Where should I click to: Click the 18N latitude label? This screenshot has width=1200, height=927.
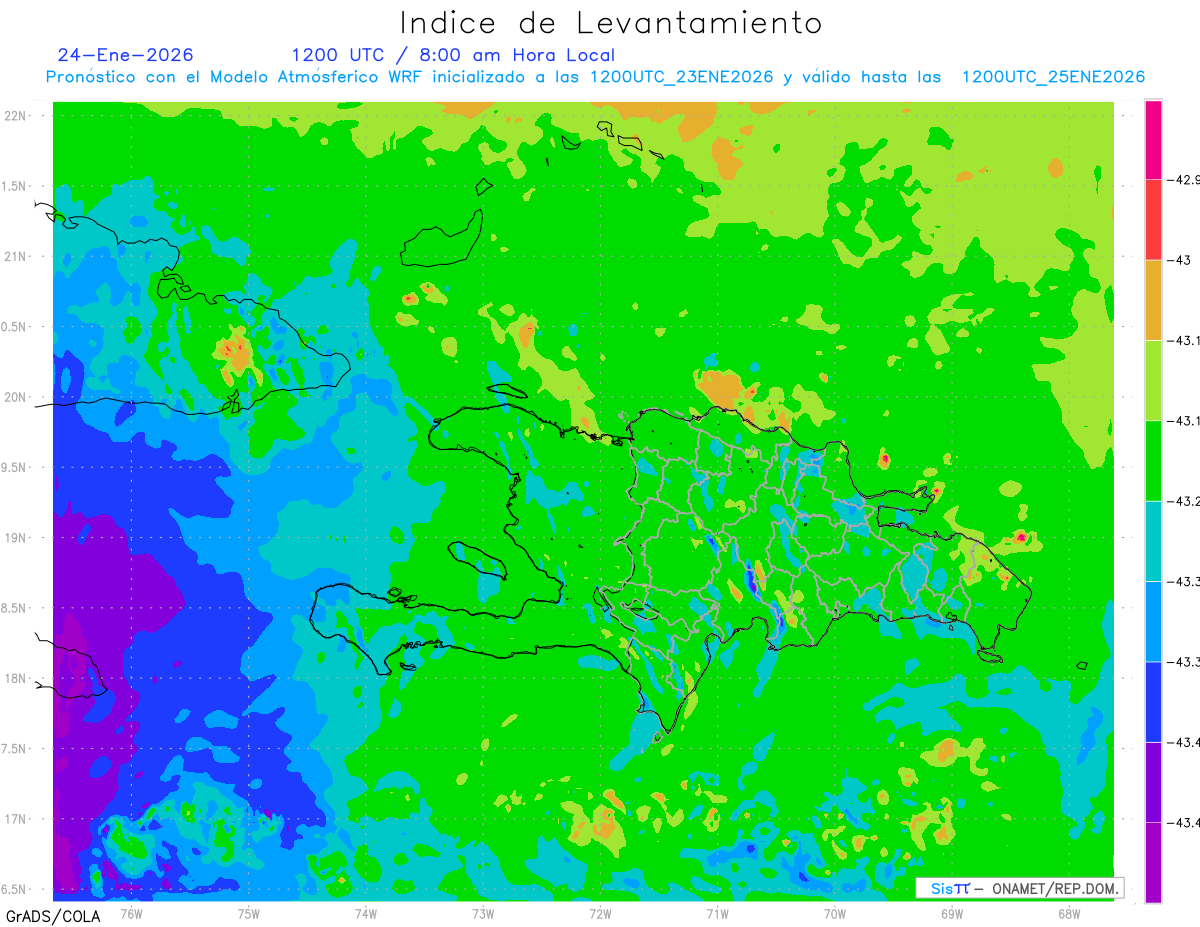[x=17, y=678]
